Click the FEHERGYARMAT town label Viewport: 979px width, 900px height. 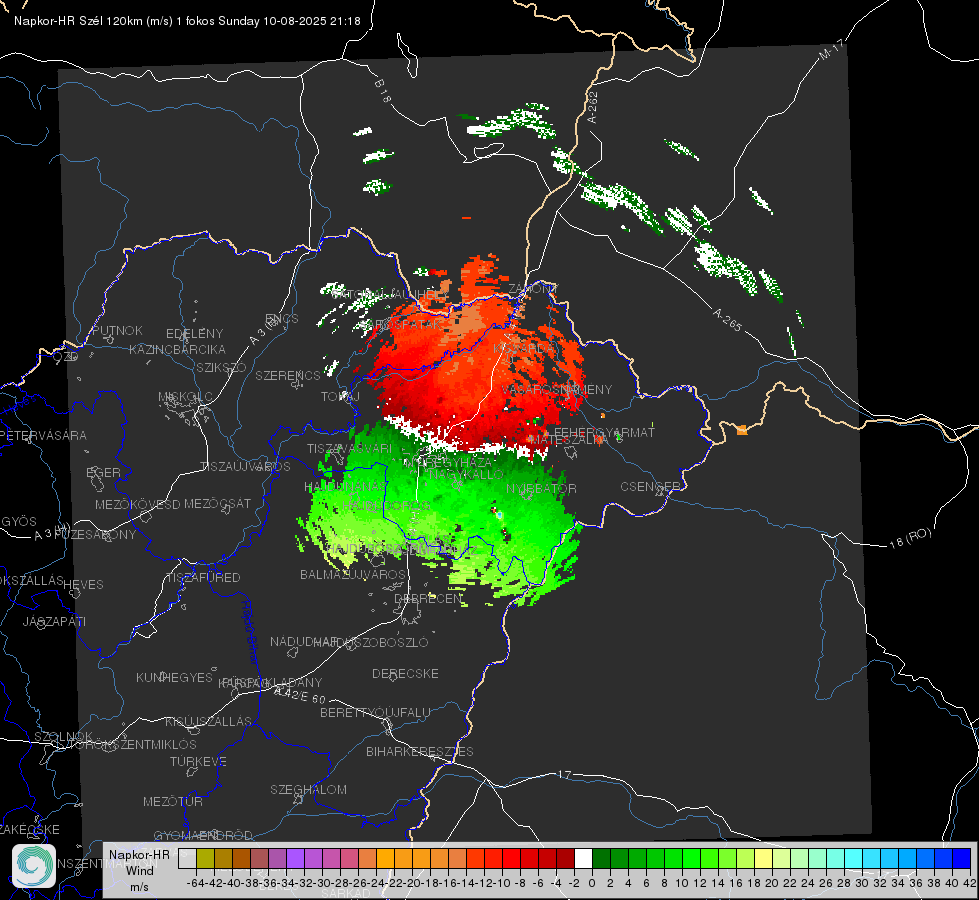click(604, 432)
